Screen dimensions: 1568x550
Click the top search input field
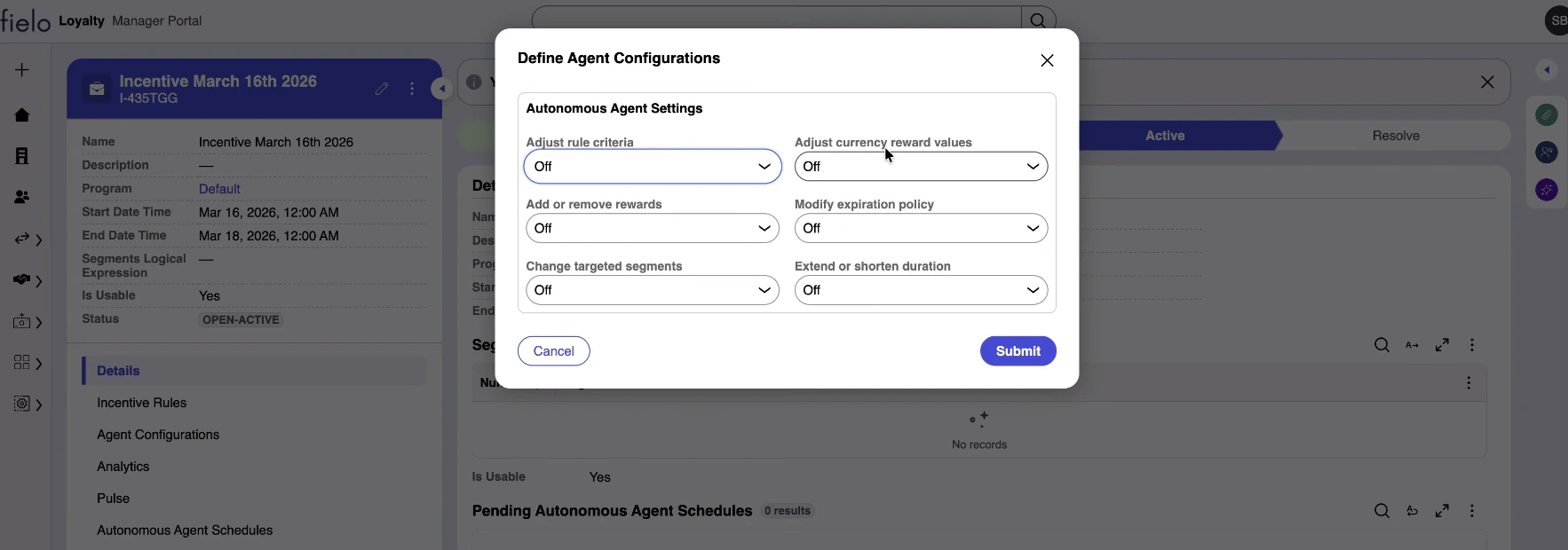click(778, 20)
